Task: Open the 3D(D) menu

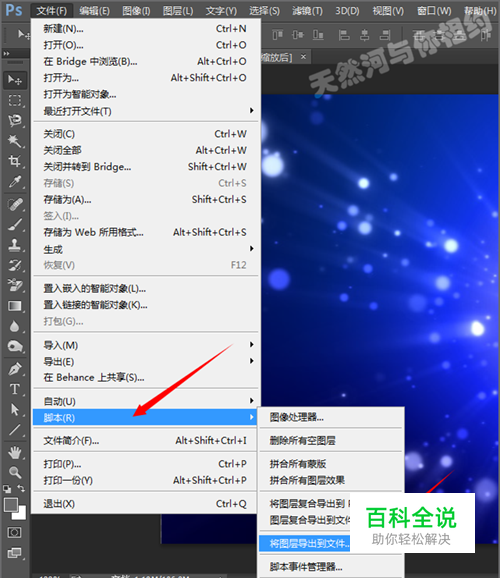Action: click(x=347, y=11)
